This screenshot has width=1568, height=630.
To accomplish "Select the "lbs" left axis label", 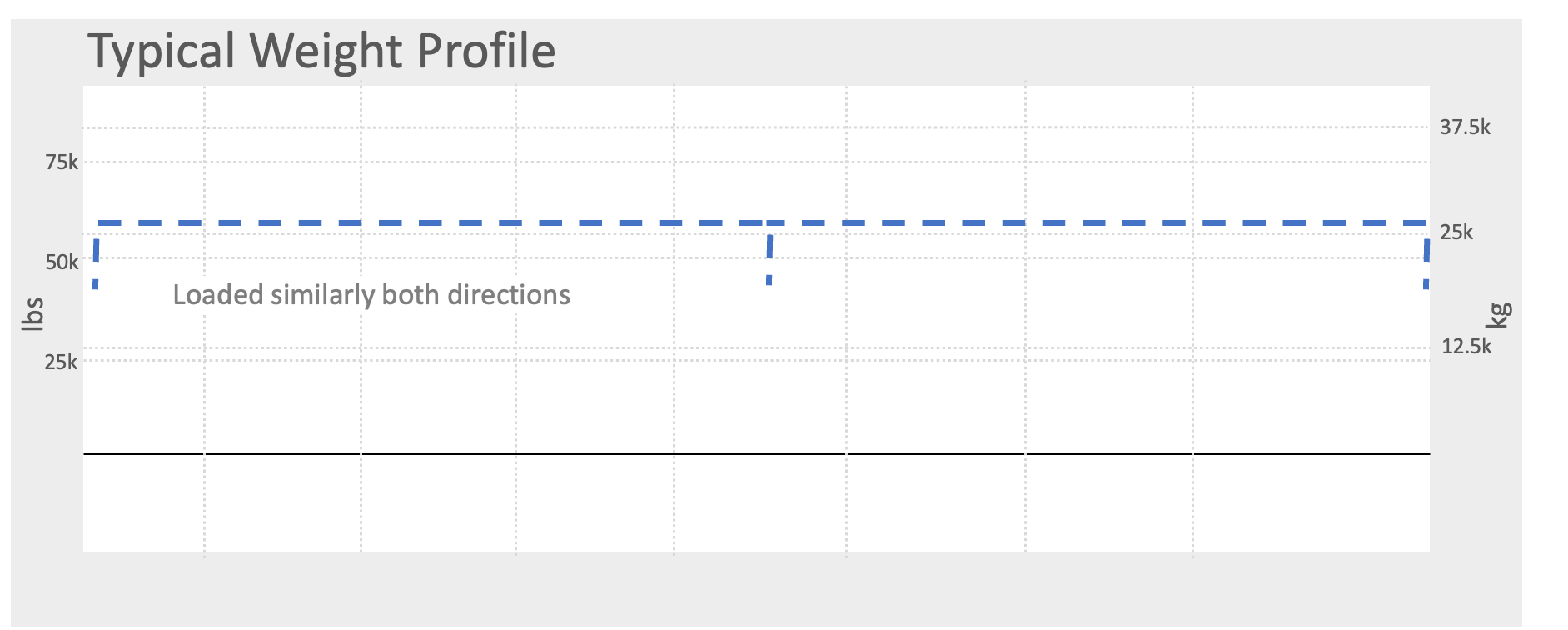I will pyautogui.click(x=32, y=315).
